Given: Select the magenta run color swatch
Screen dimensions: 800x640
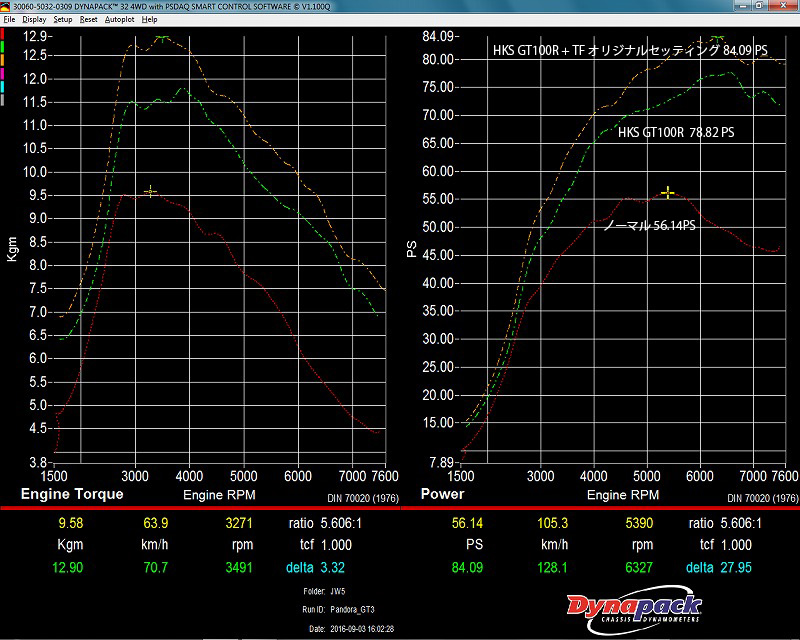Looking at the screenshot, I should [x=4, y=75].
